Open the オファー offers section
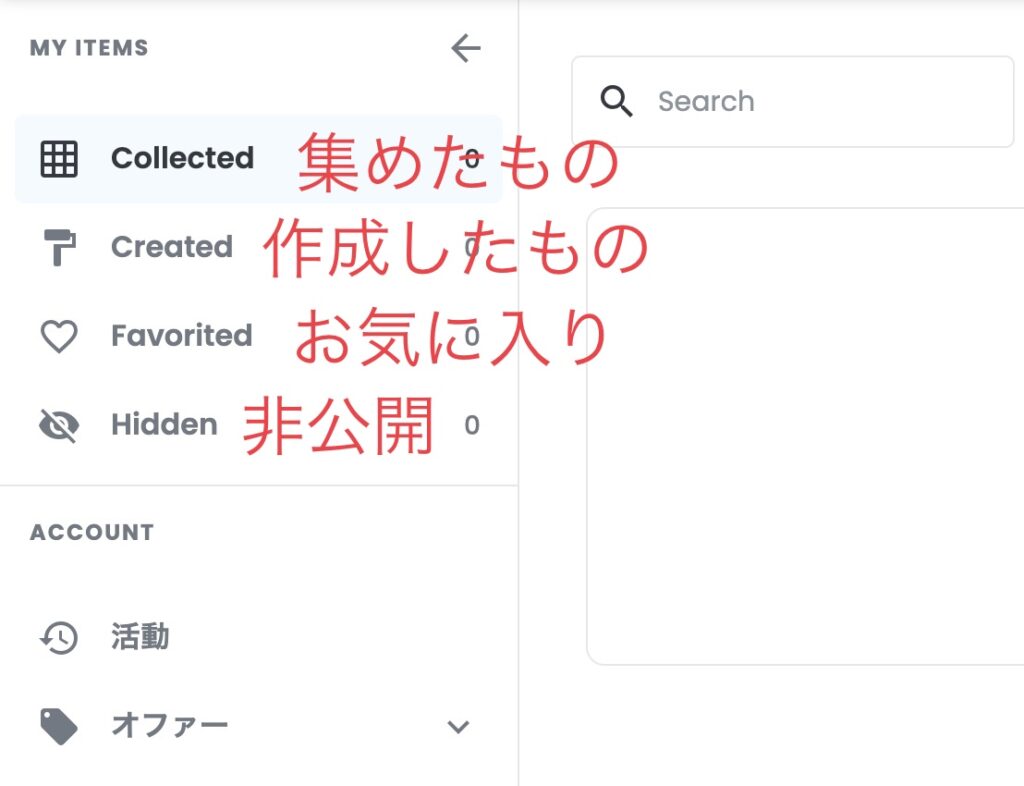The image size is (1024, 786). tap(259, 726)
